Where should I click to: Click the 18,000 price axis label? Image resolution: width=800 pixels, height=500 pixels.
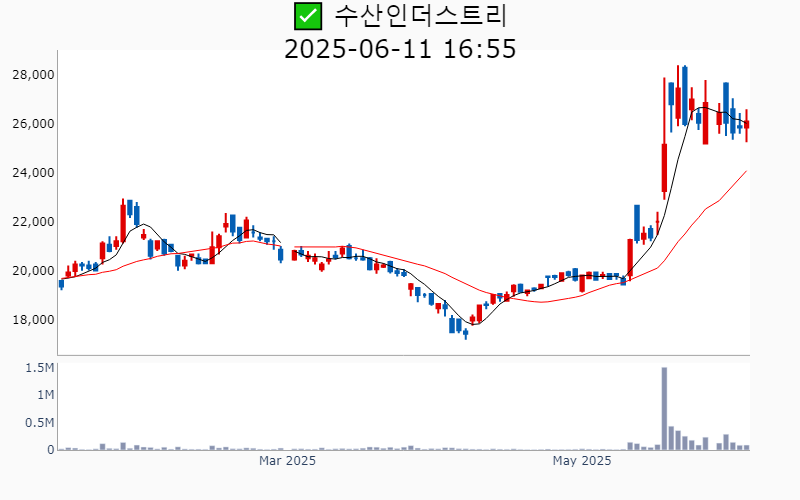[x=33, y=320]
